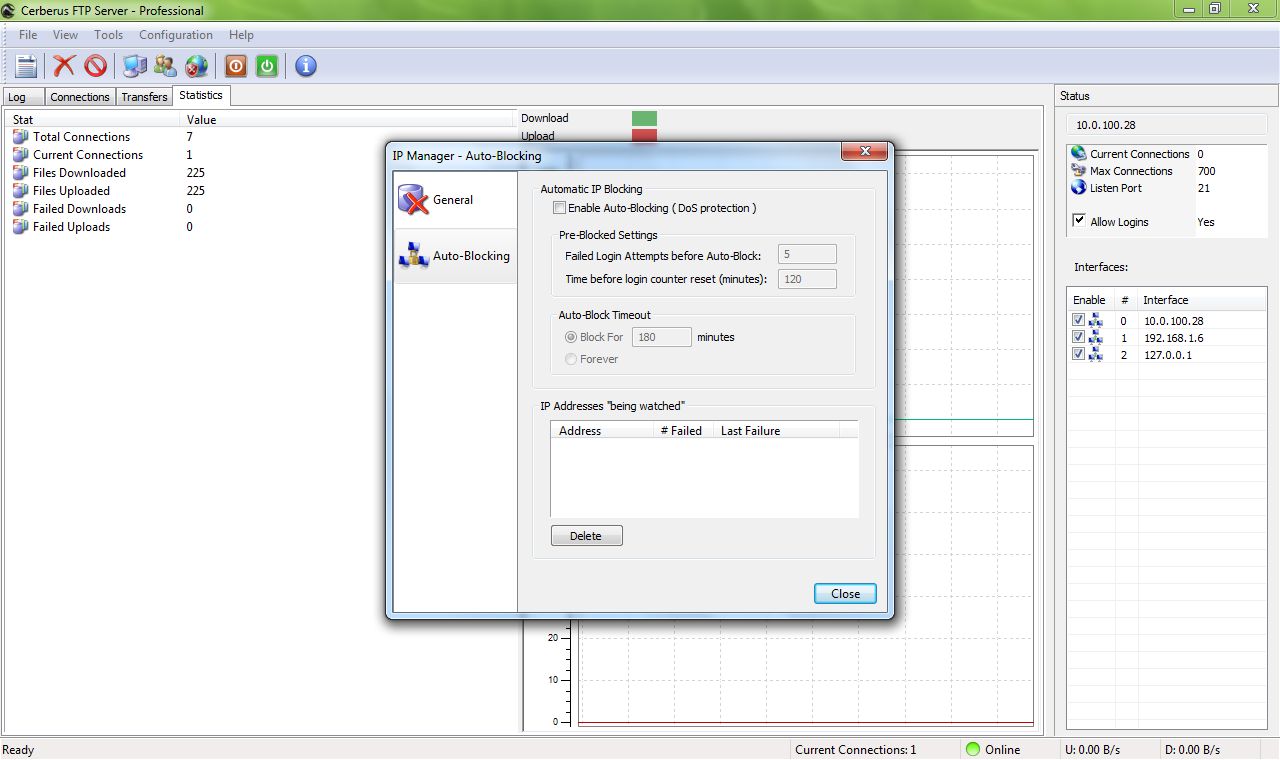
Task: Click Total Connections stat icon
Action: pos(20,137)
